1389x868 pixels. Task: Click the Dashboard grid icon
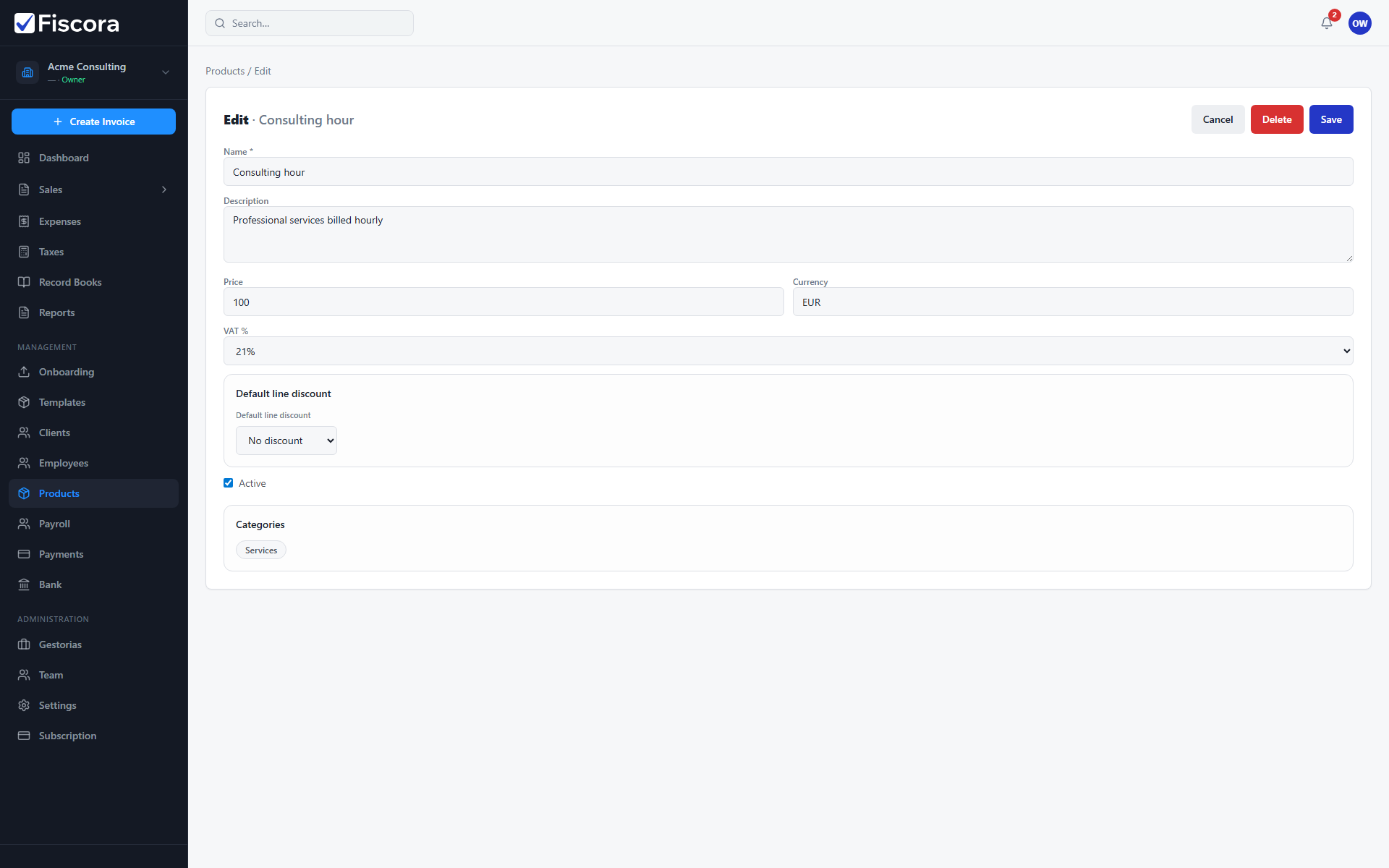(x=24, y=158)
